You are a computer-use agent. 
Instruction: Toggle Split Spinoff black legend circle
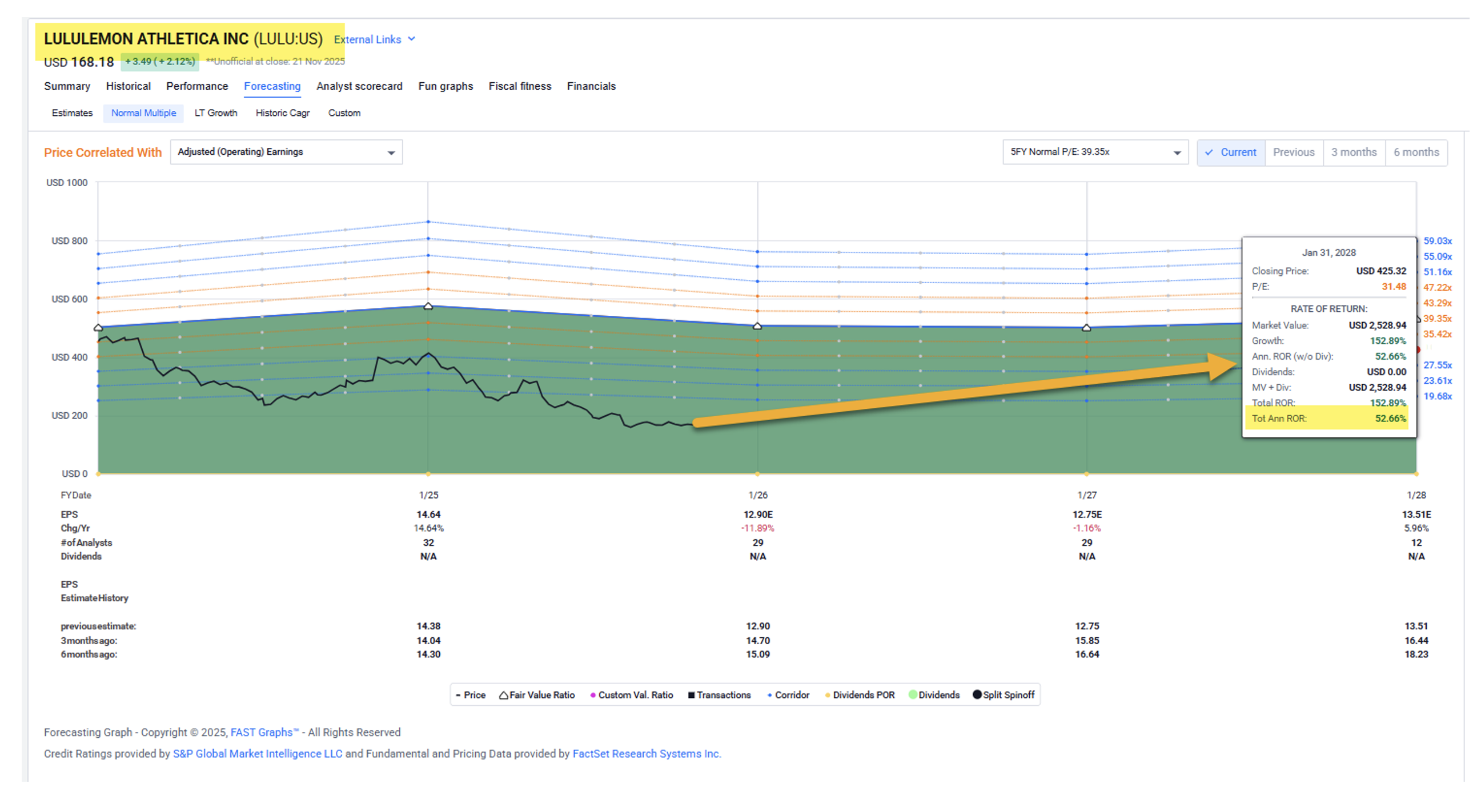tap(977, 694)
